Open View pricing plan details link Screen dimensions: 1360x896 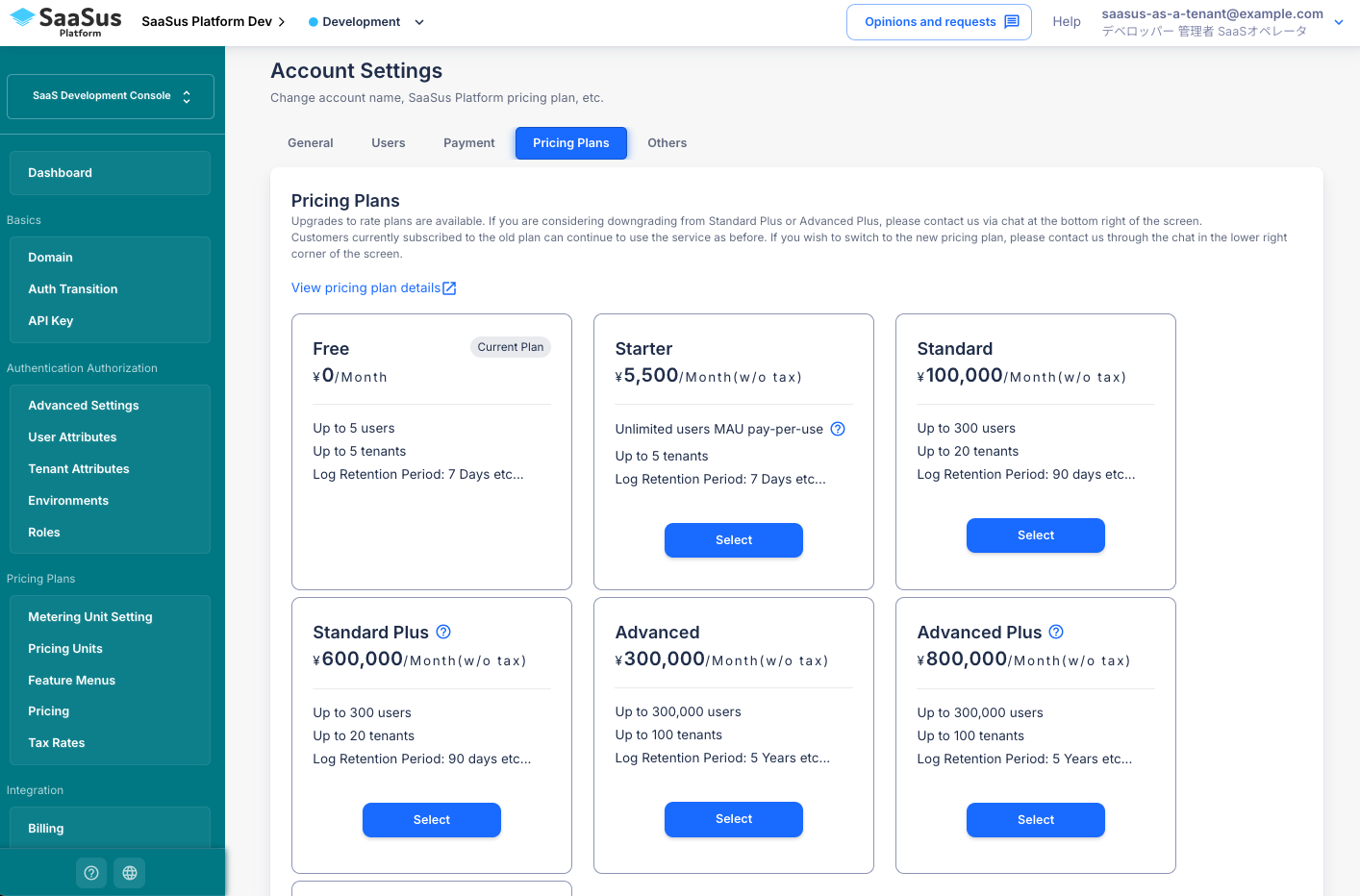[373, 288]
